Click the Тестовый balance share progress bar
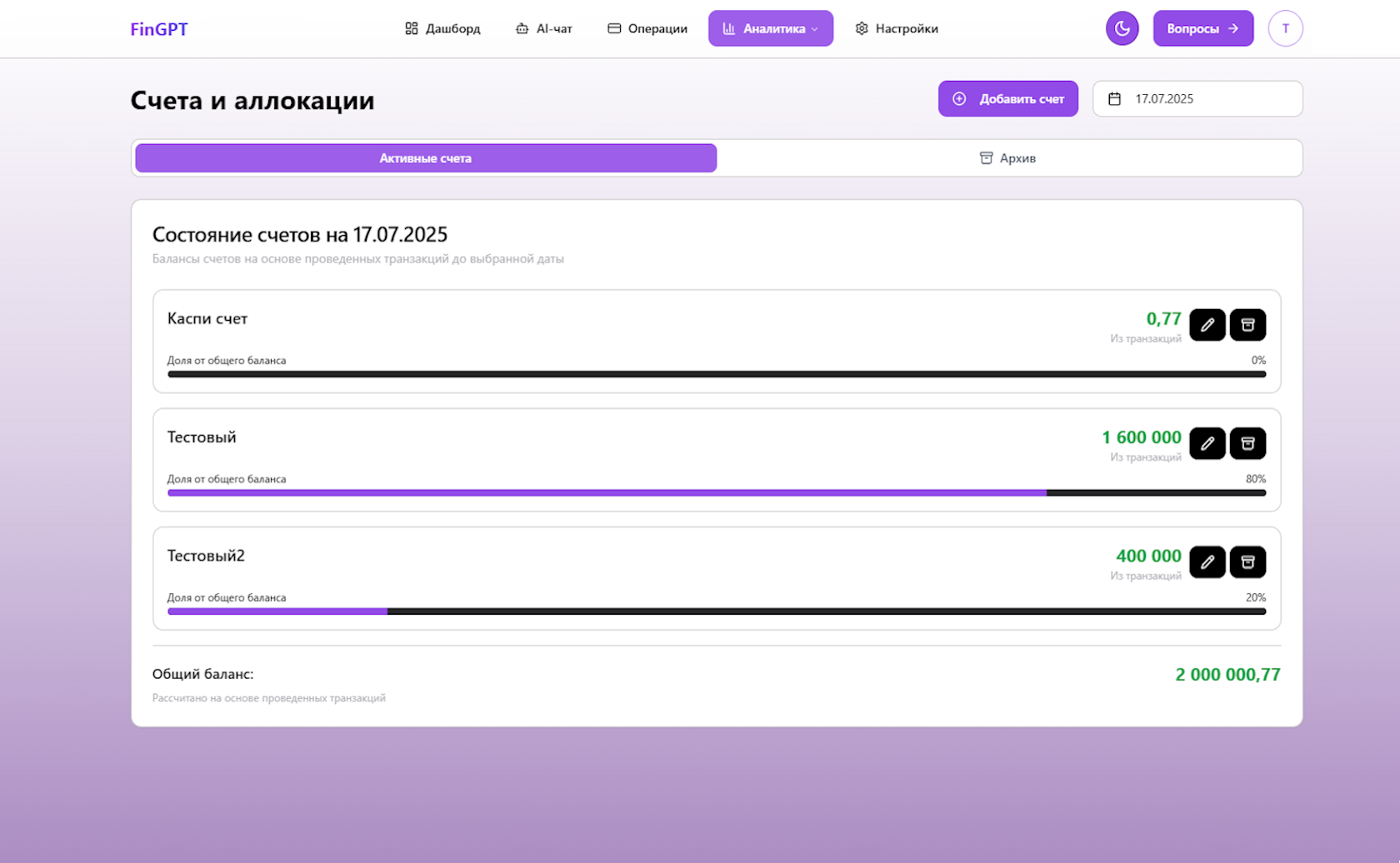 (x=717, y=493)
